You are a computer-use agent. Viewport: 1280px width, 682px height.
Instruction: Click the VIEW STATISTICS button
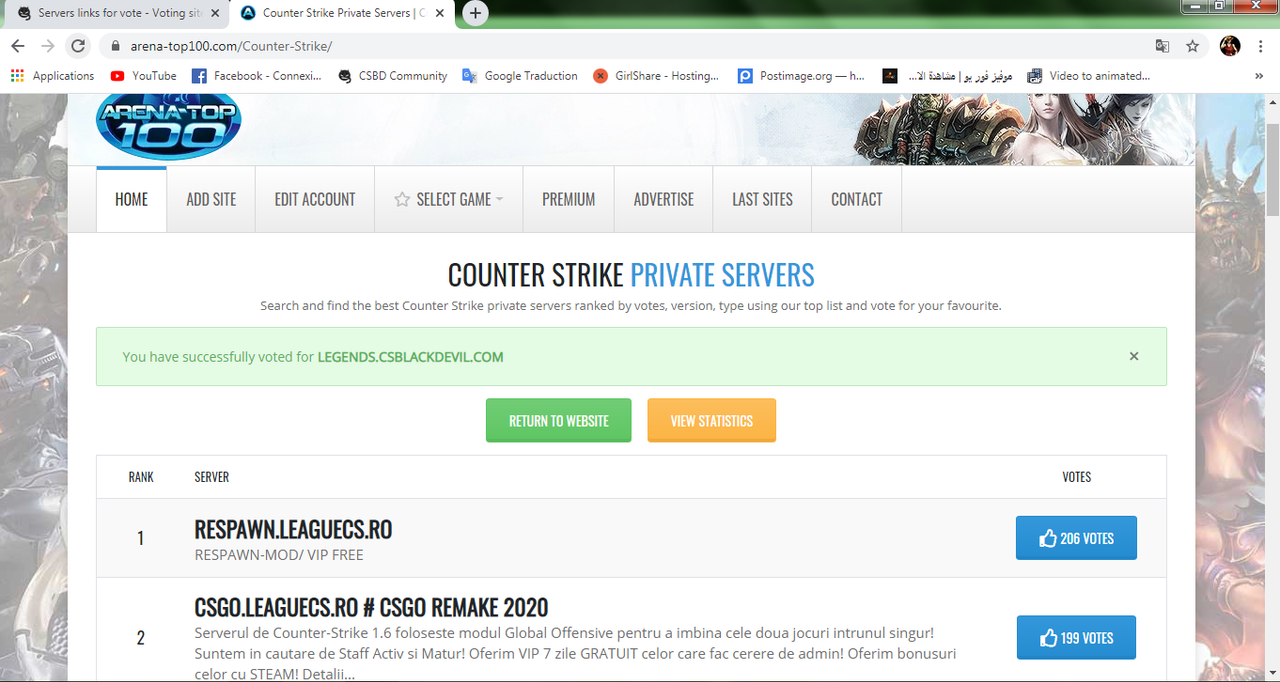pos(711,420)
